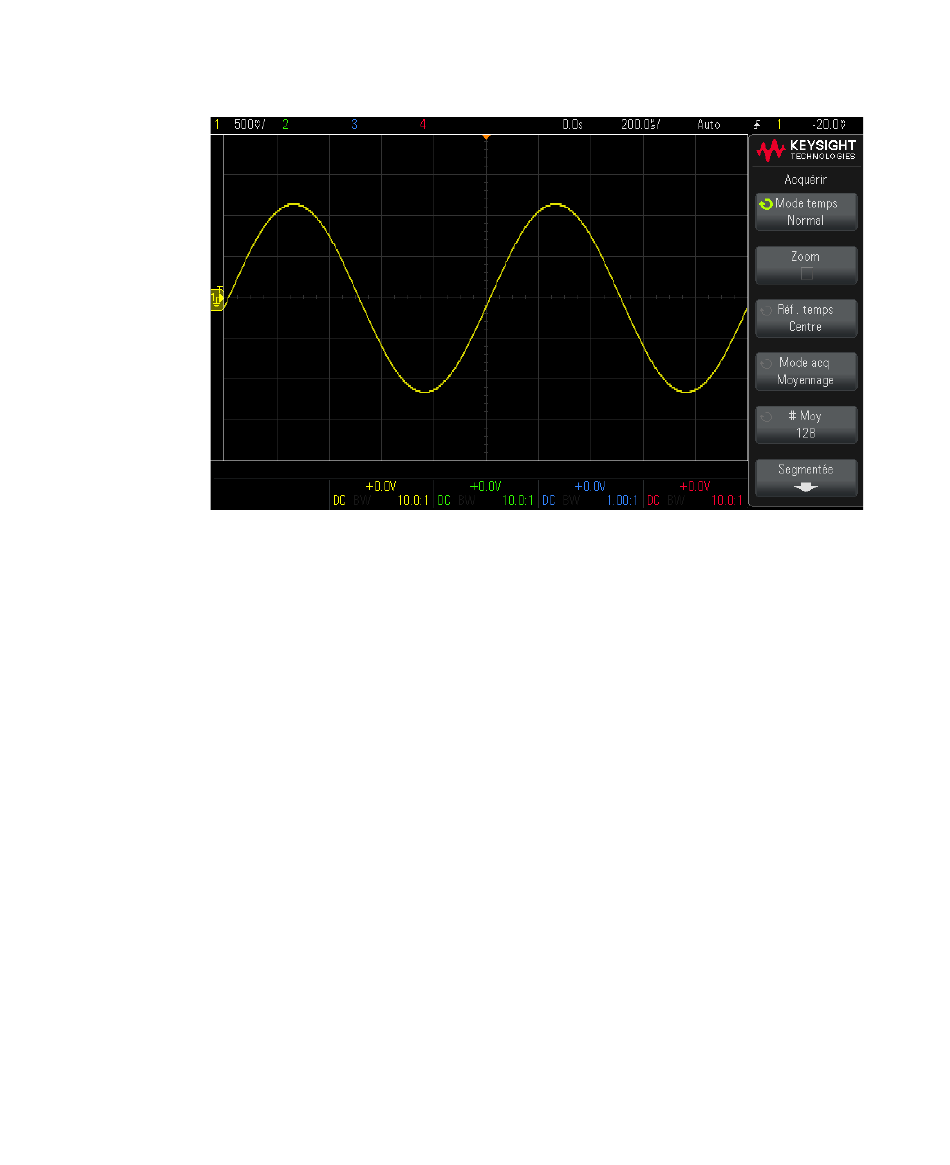Click the red channel 4 +0.0V offset
Image resolution: width=950 pixels, height=1165 pixels.
coord(695,487)
